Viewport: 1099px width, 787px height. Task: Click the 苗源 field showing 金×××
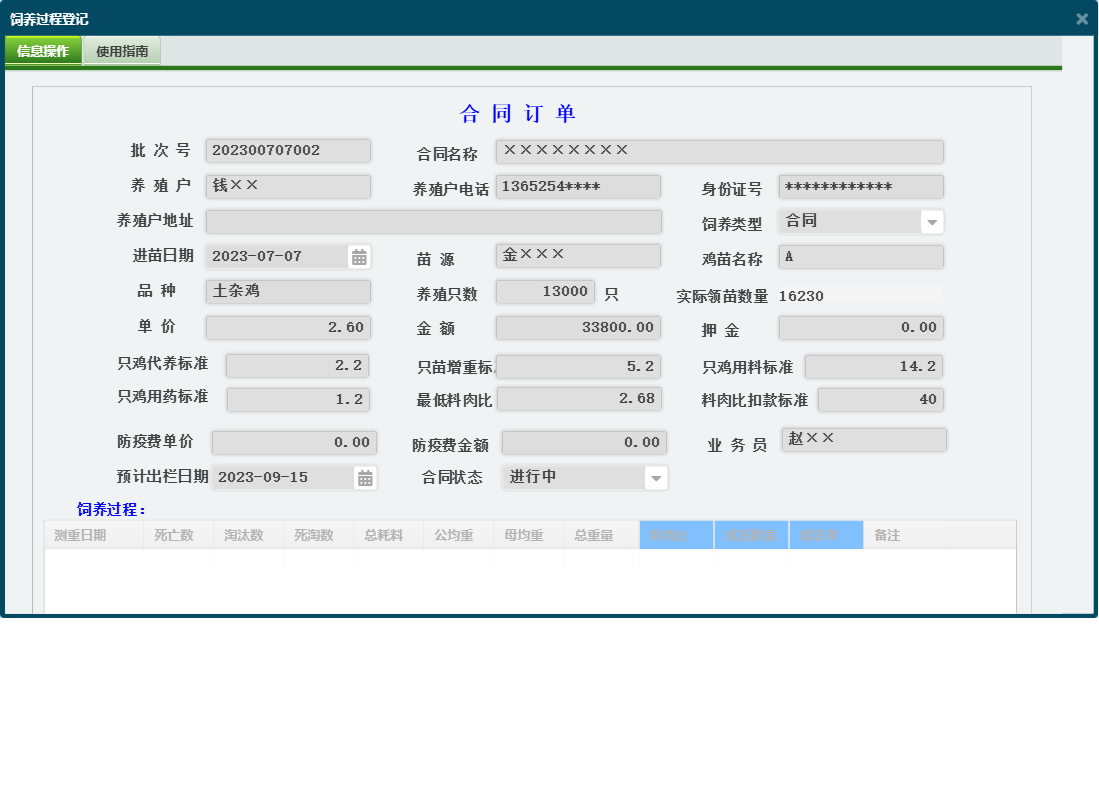pos(577,256)
